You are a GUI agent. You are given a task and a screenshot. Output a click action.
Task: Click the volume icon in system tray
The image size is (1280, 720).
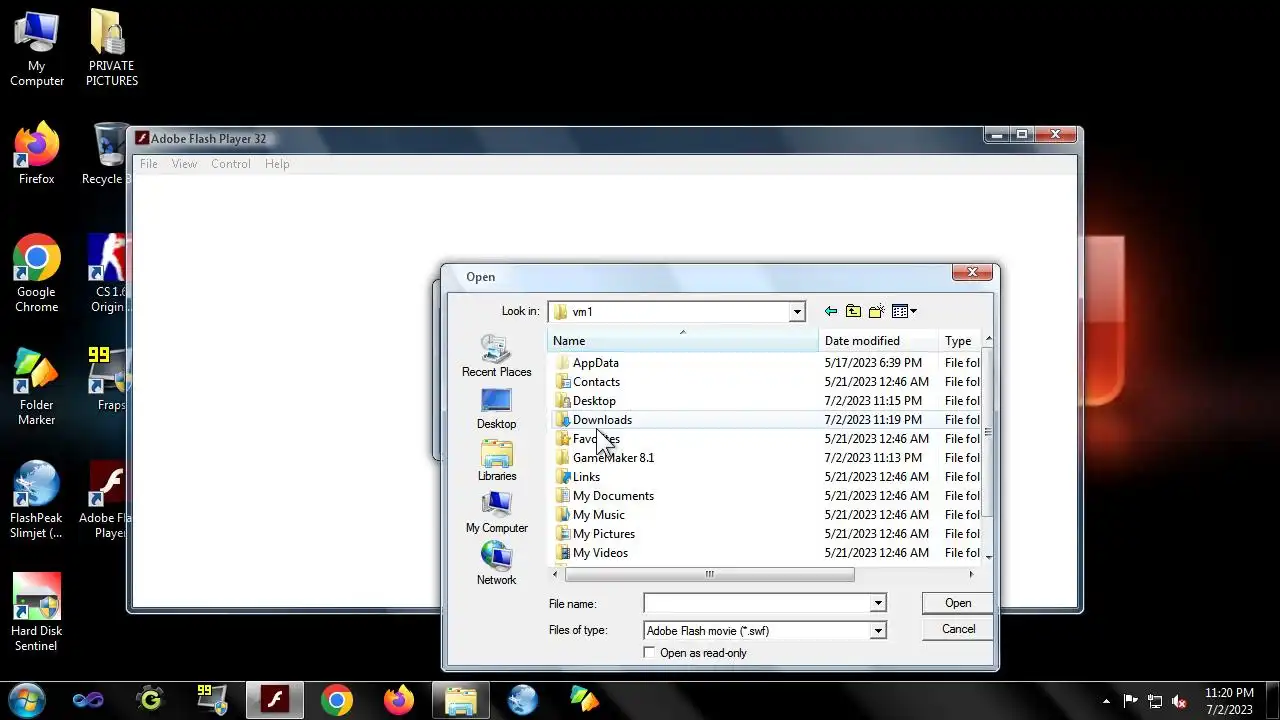point(1179,701)
